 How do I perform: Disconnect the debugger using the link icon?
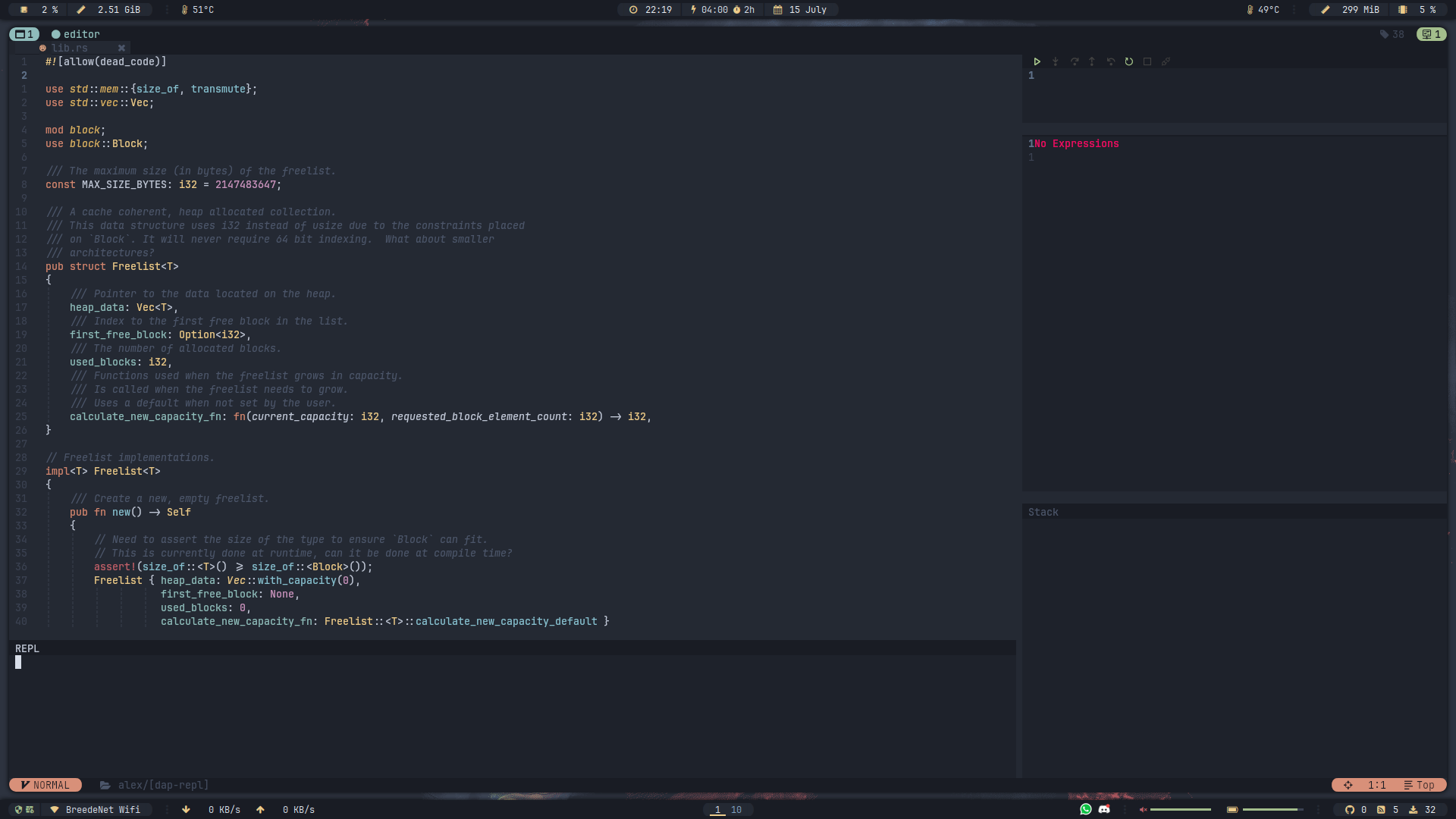1166,61
